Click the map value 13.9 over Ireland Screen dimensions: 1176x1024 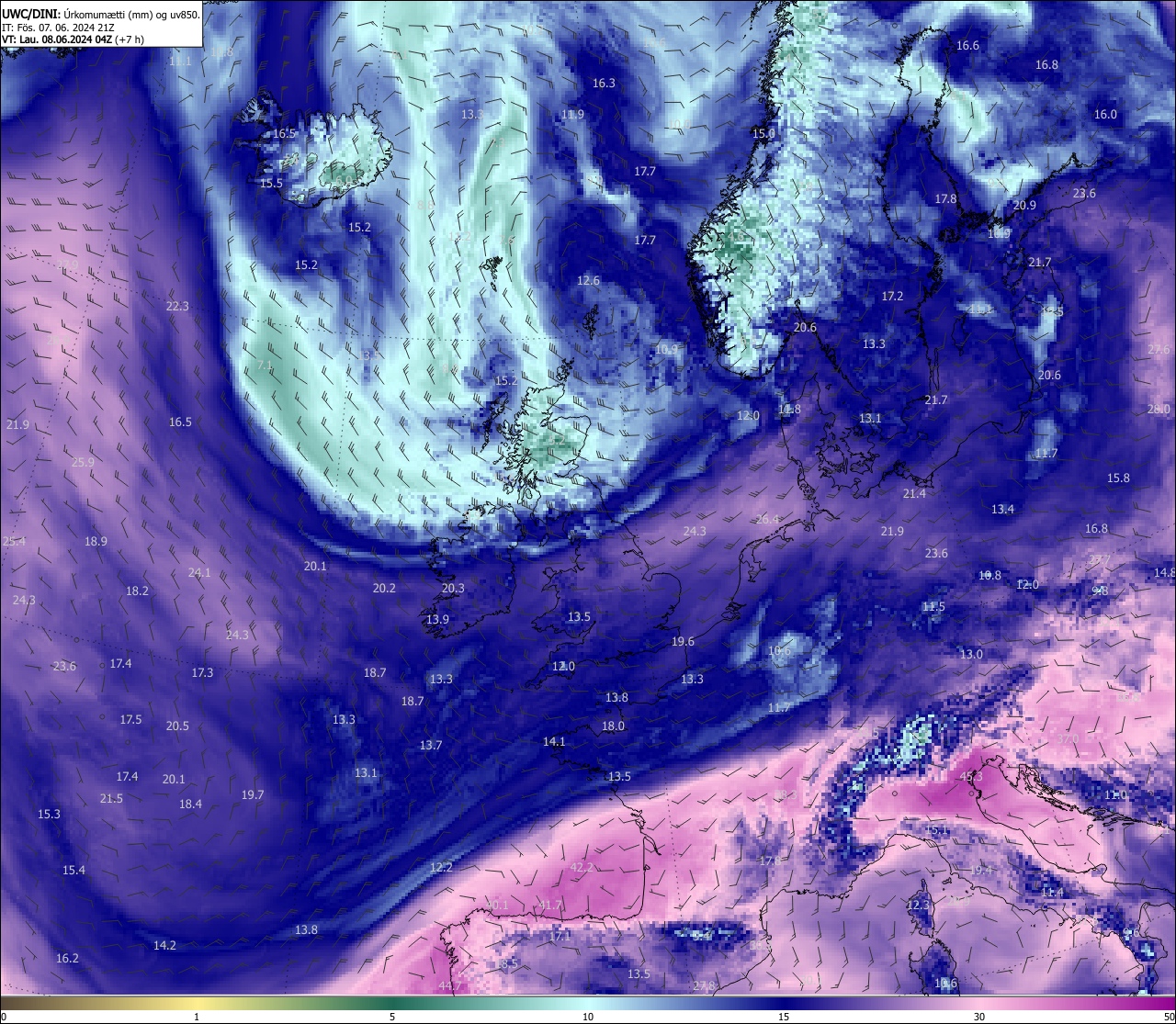tap(437, 620)
